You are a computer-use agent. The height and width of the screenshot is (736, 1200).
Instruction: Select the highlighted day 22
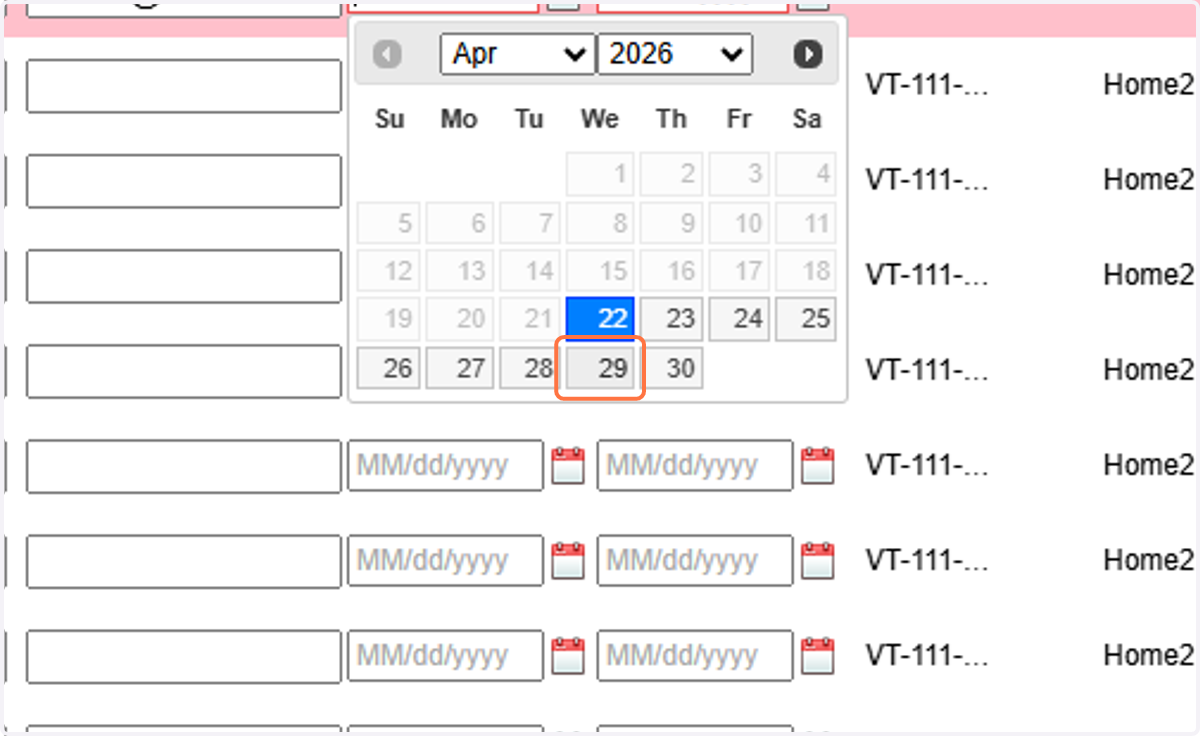[600, 319]
